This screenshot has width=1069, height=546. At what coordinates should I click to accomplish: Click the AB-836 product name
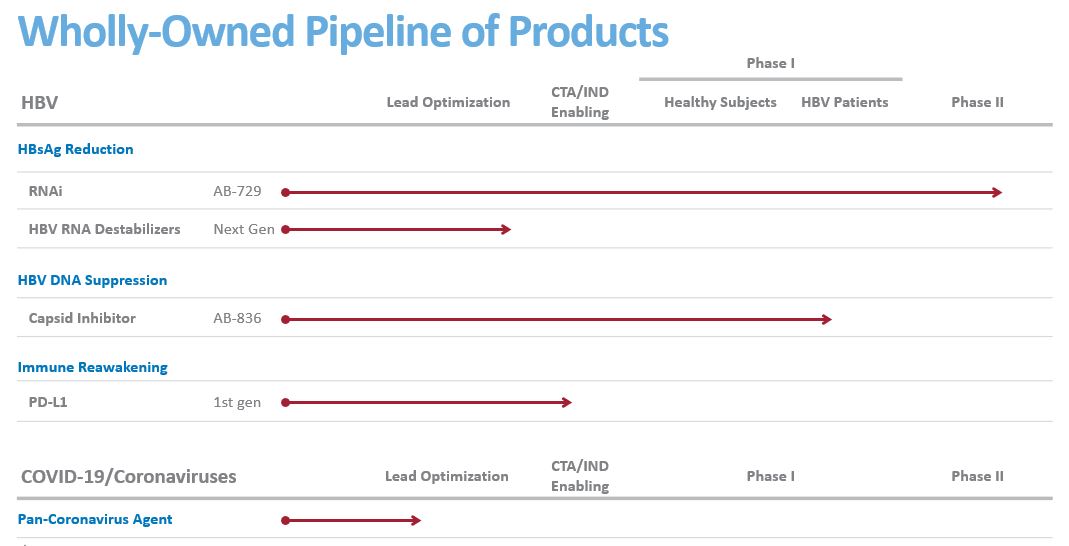[x=237, y=318]
